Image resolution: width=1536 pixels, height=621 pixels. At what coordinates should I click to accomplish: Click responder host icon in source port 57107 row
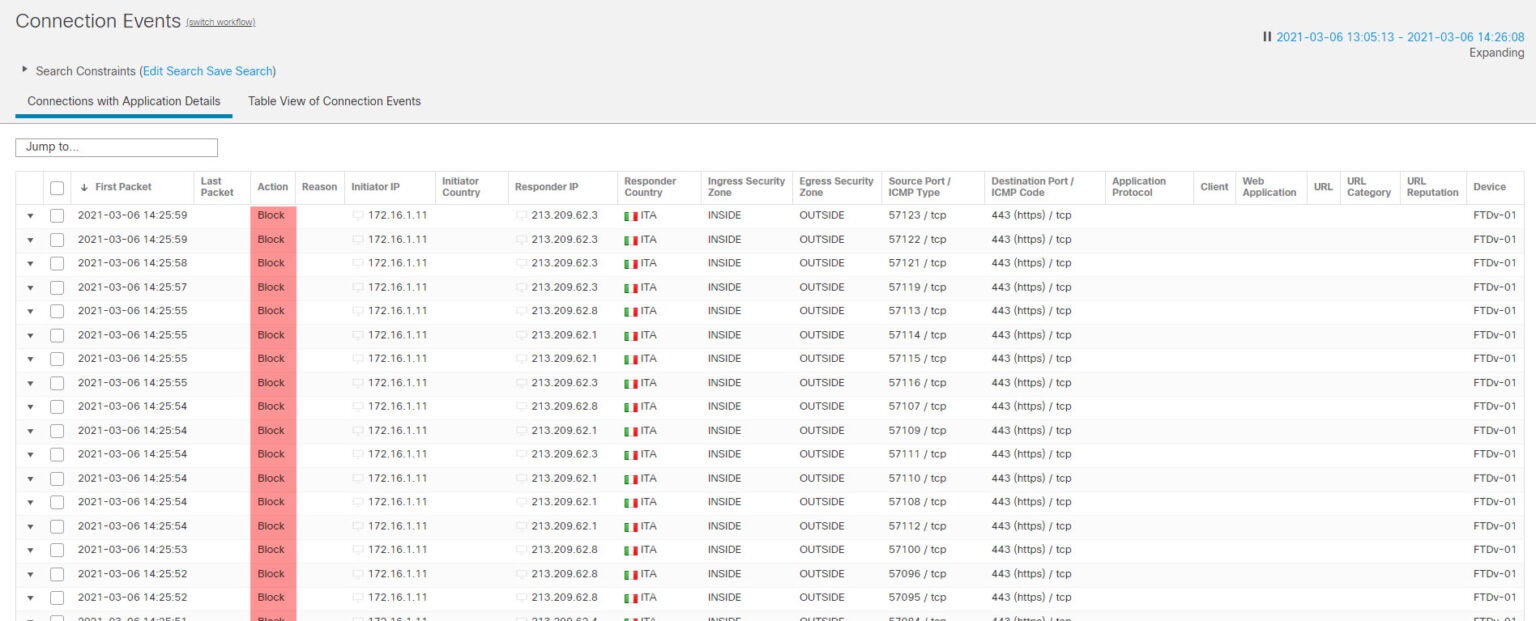click(x=521, y=406)
